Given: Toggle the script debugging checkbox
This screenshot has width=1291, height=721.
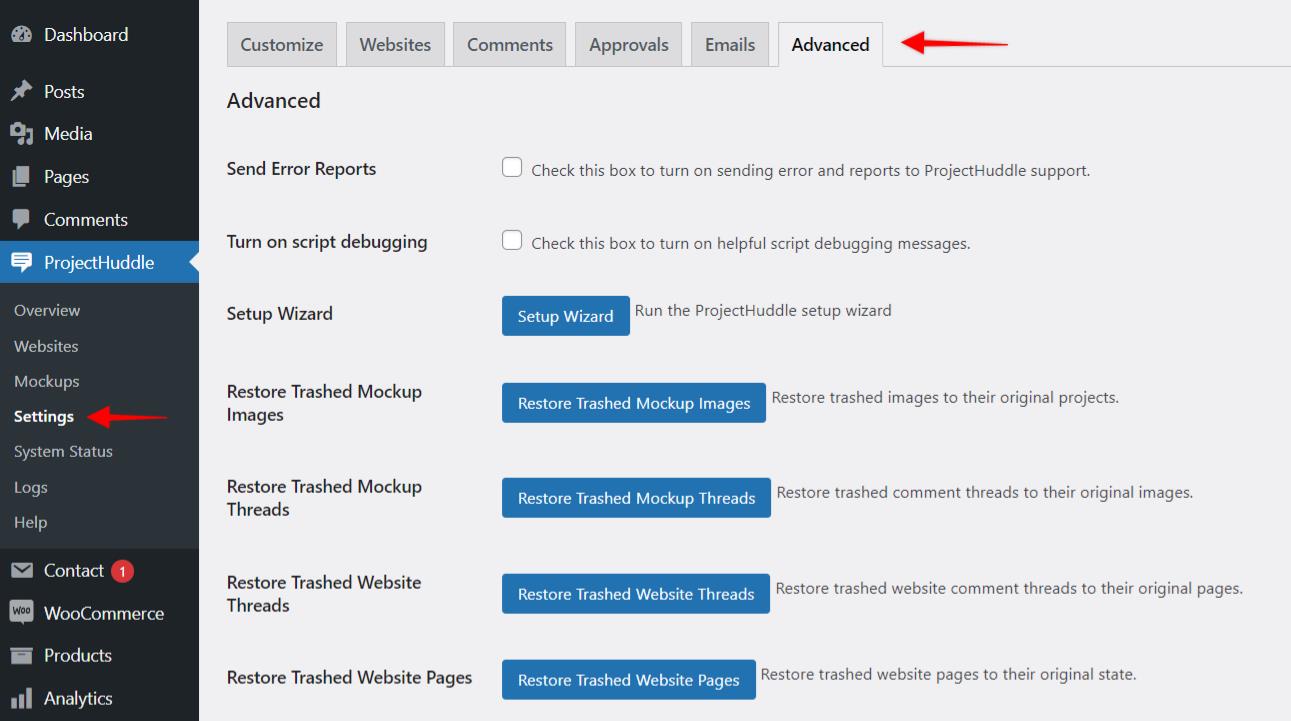Looking at the screenshot, I should (x=512, y=241).
